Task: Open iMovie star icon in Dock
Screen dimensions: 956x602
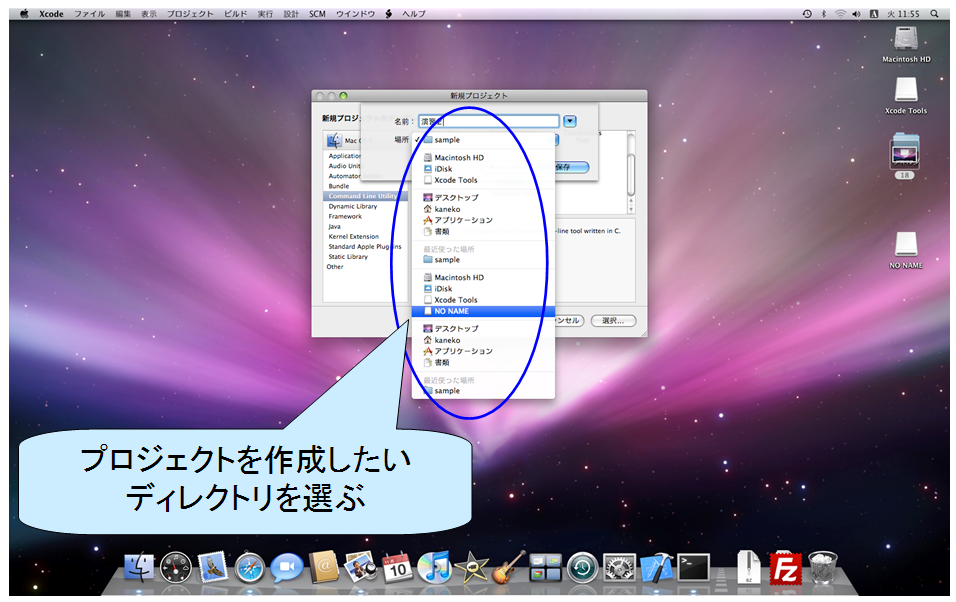Action: click(x=471, y=567)
